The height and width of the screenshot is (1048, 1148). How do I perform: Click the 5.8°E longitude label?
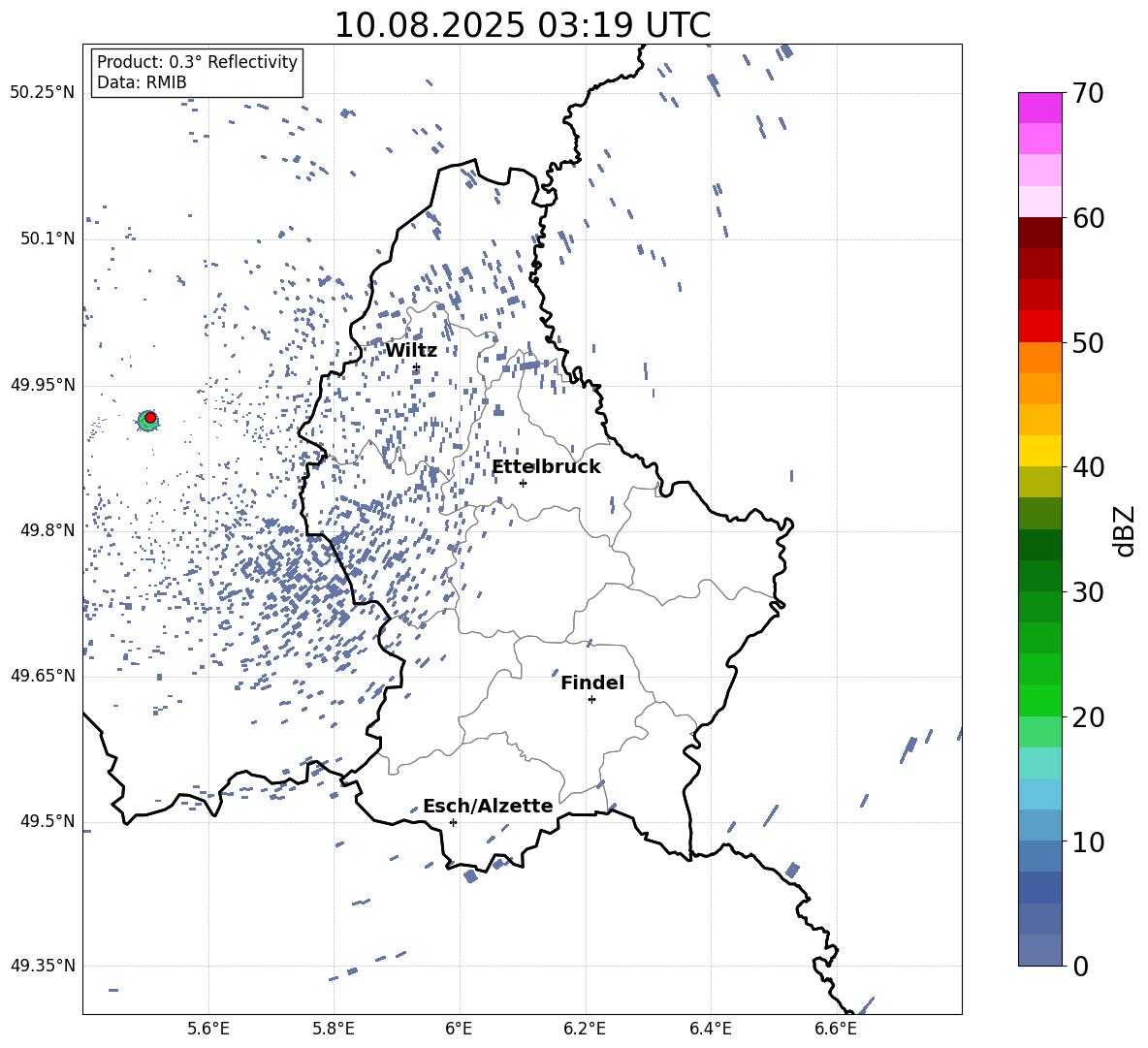(x=334, y=1030)
